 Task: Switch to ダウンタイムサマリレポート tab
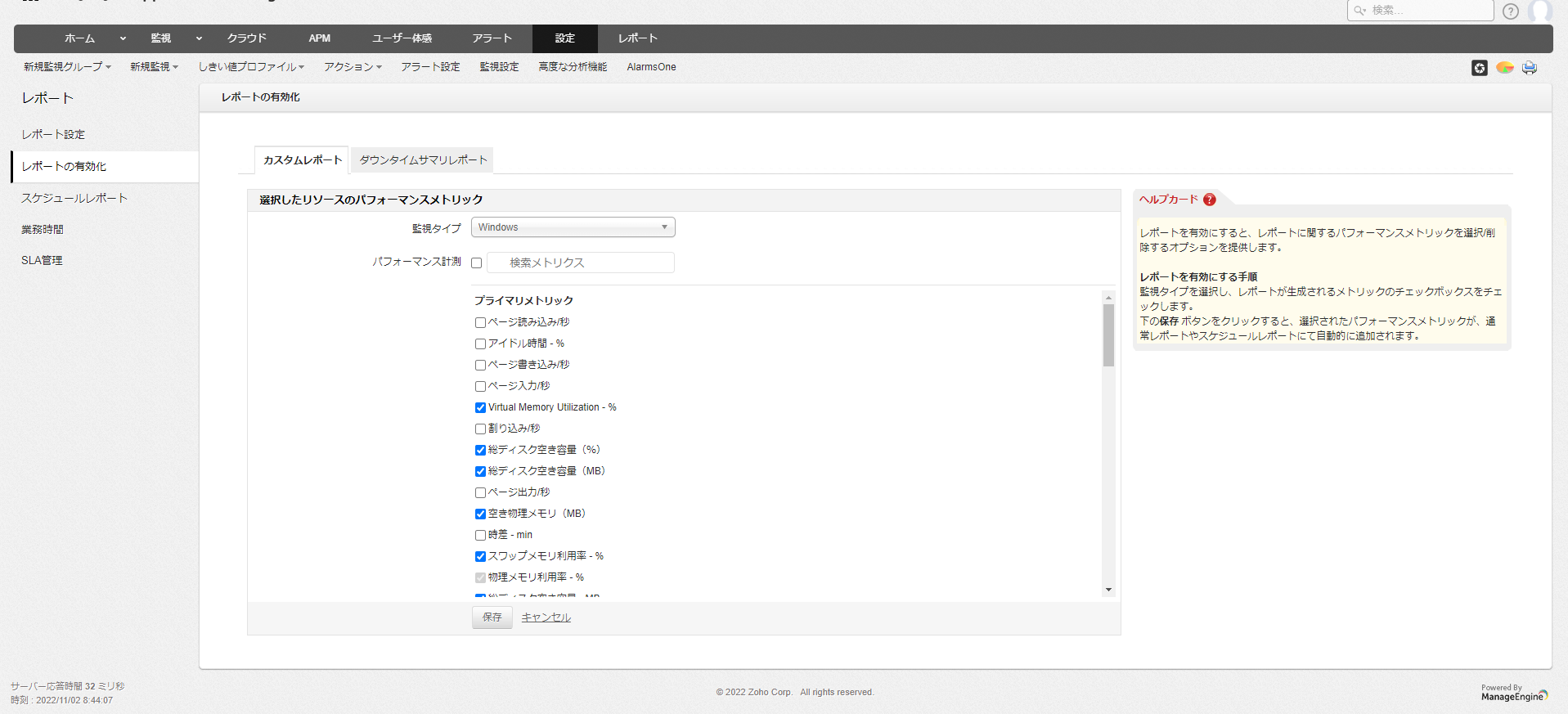(423, 160)
